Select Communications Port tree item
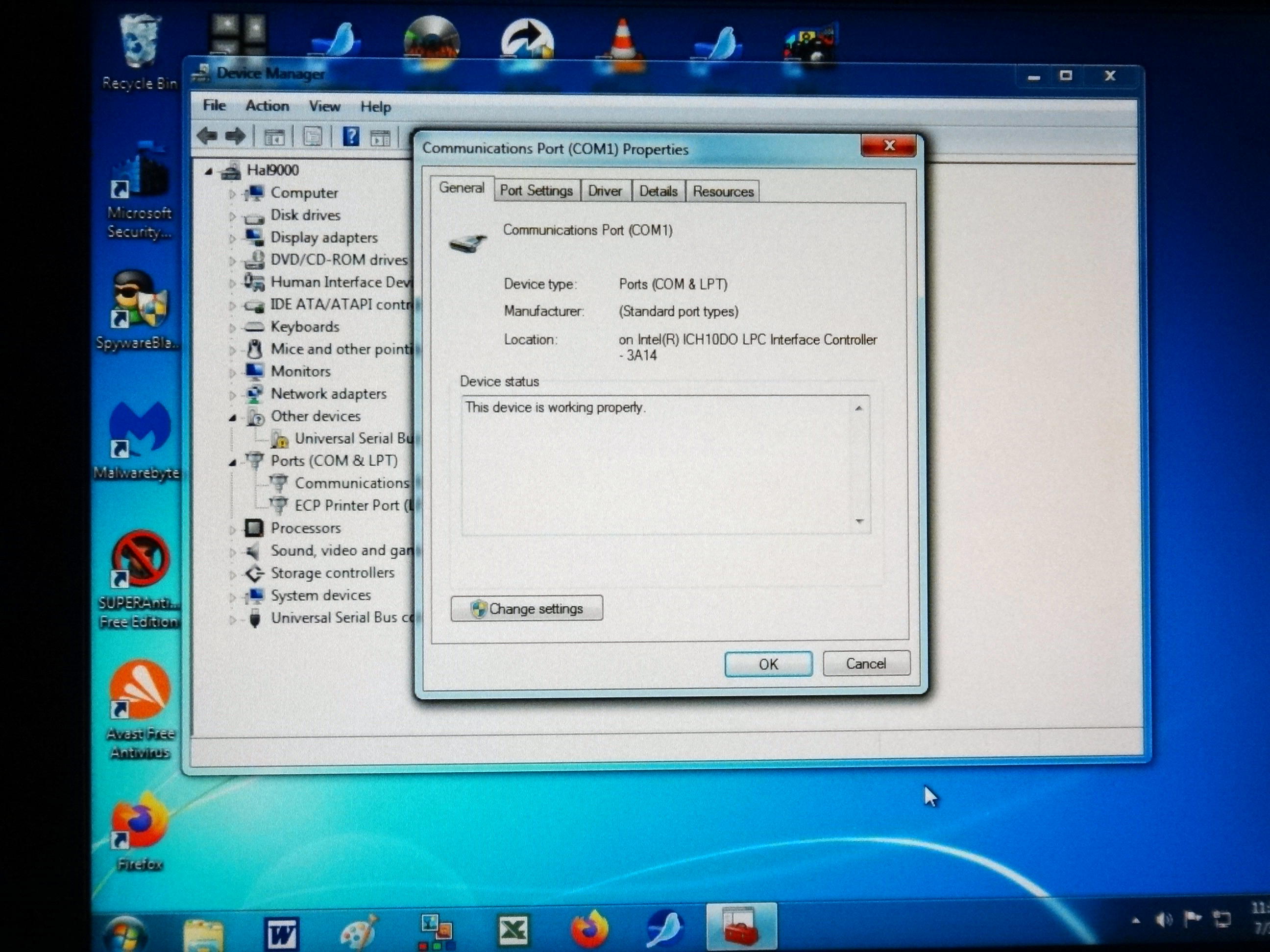This screenshot has height=952, width=1270. click(x=351, y=483)
